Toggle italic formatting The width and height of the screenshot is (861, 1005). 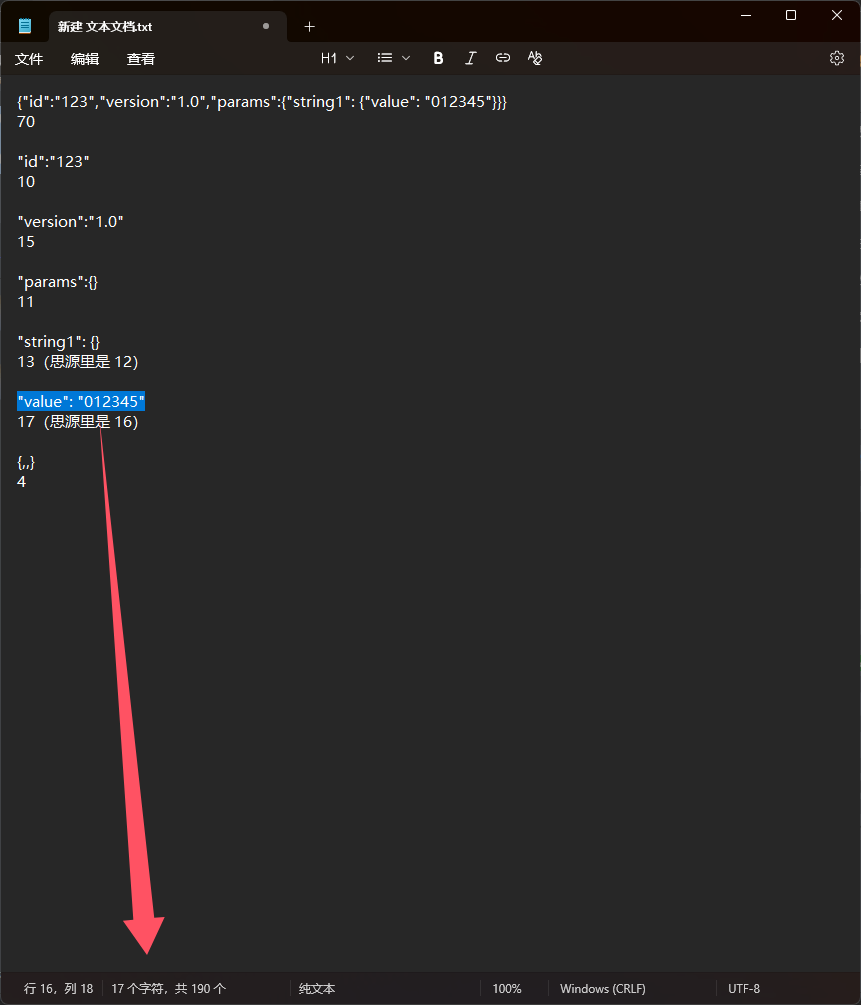click(471, 58)
